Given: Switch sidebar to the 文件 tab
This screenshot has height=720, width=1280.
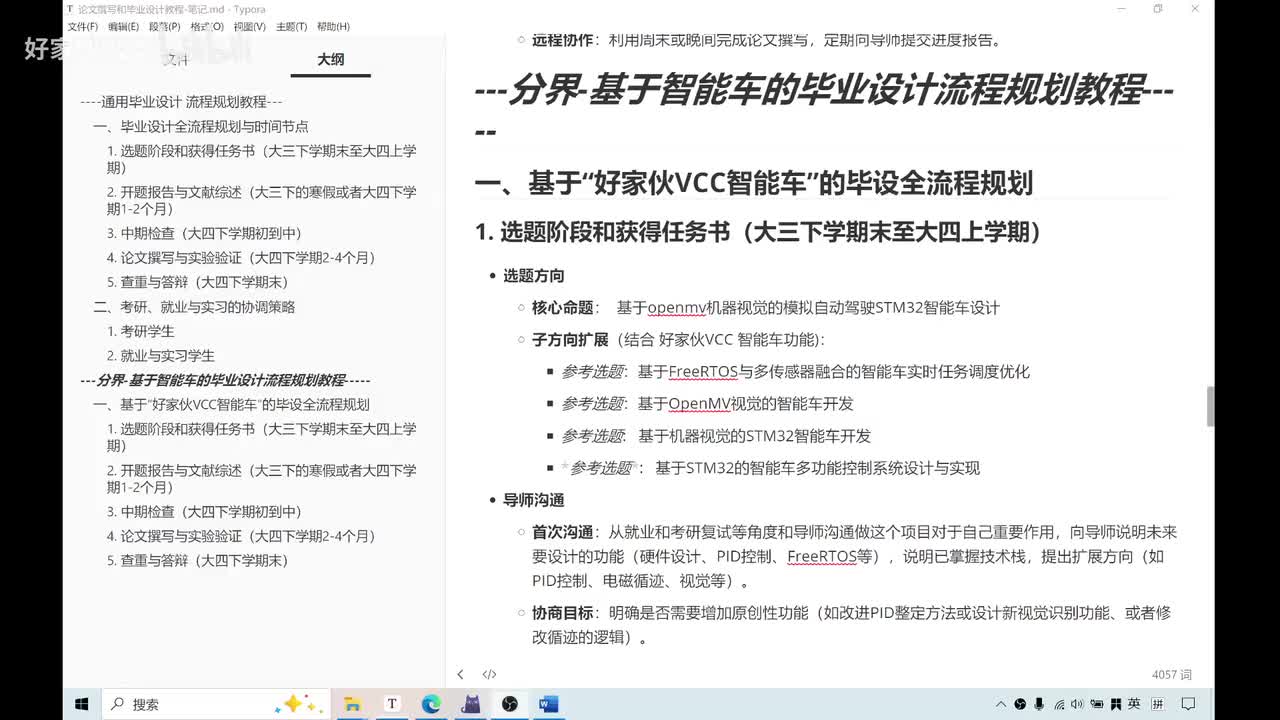Looking at the screenshot, I should point(176,60).
